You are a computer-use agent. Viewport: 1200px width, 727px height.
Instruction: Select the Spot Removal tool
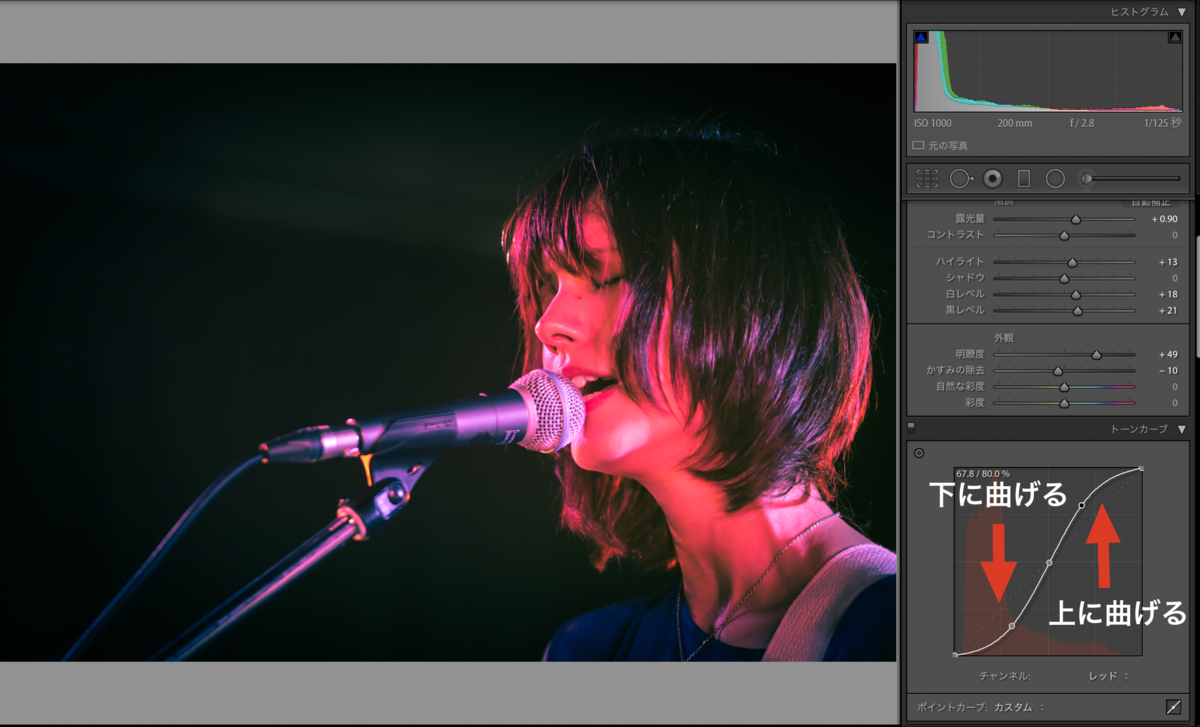point(962,179)
